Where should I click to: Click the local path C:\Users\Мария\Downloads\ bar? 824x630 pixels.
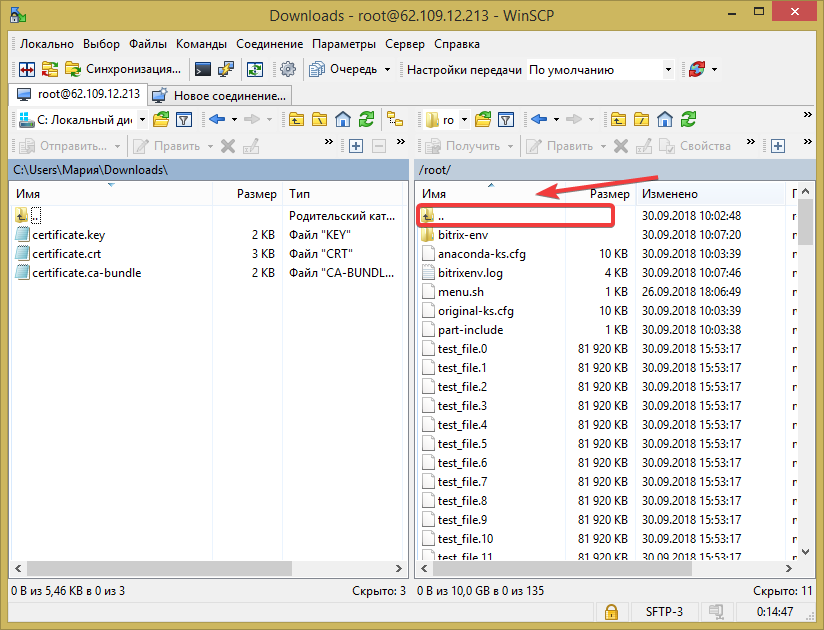click(x=209, y=170)
